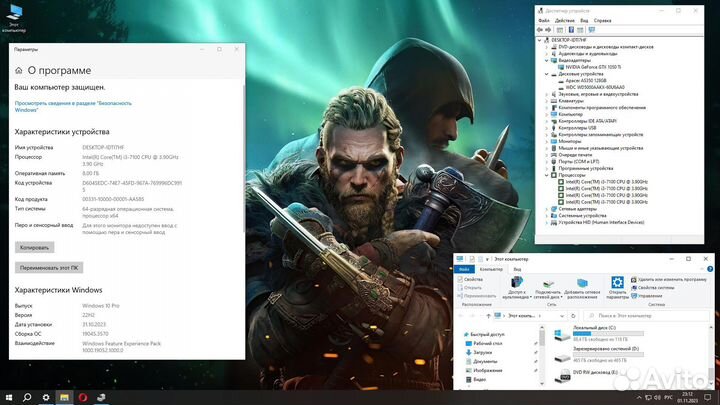Click the back arrow in Device Manager toolbar

[x=540, y=30]
